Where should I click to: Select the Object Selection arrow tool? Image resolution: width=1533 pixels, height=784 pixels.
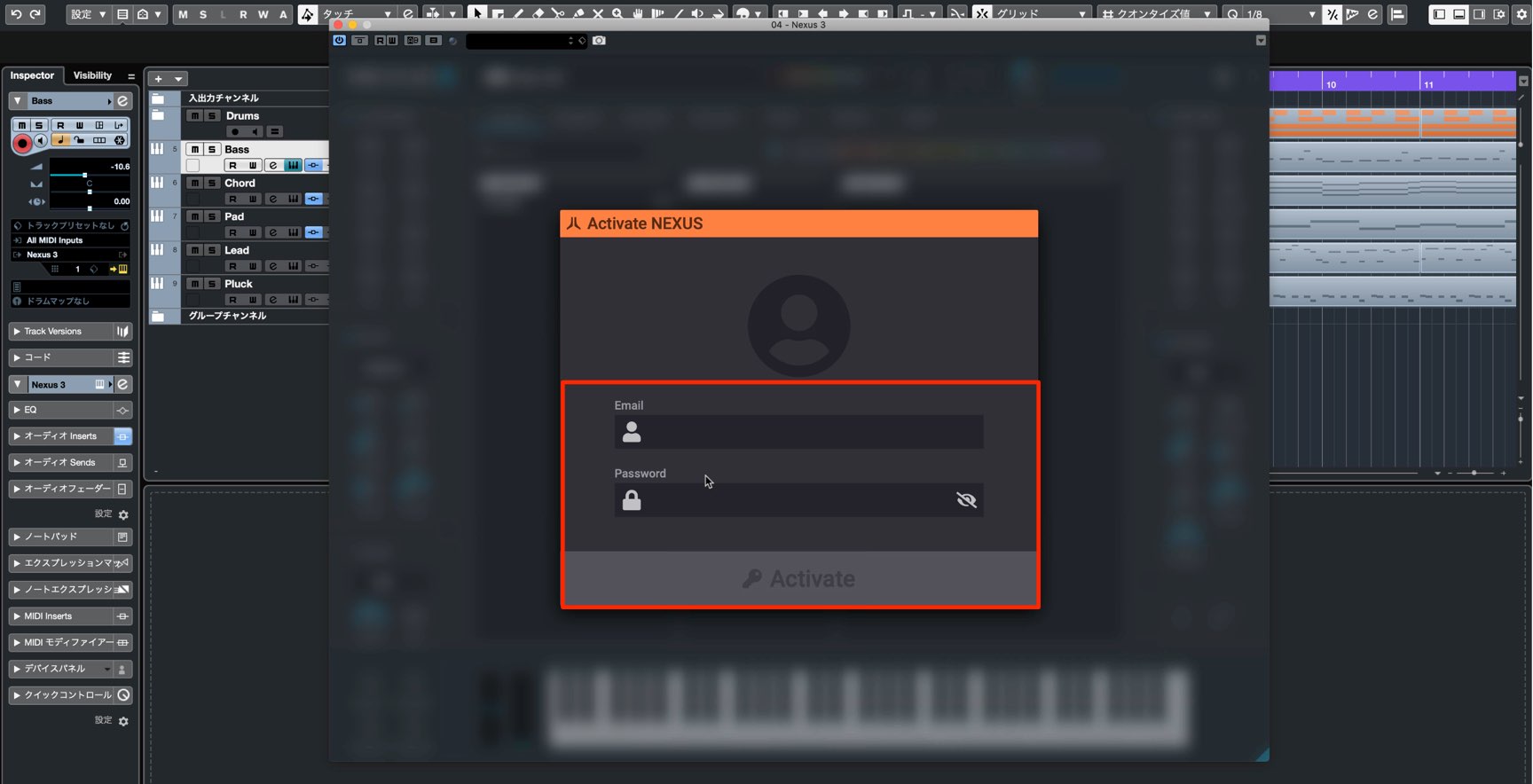point(477,14)
